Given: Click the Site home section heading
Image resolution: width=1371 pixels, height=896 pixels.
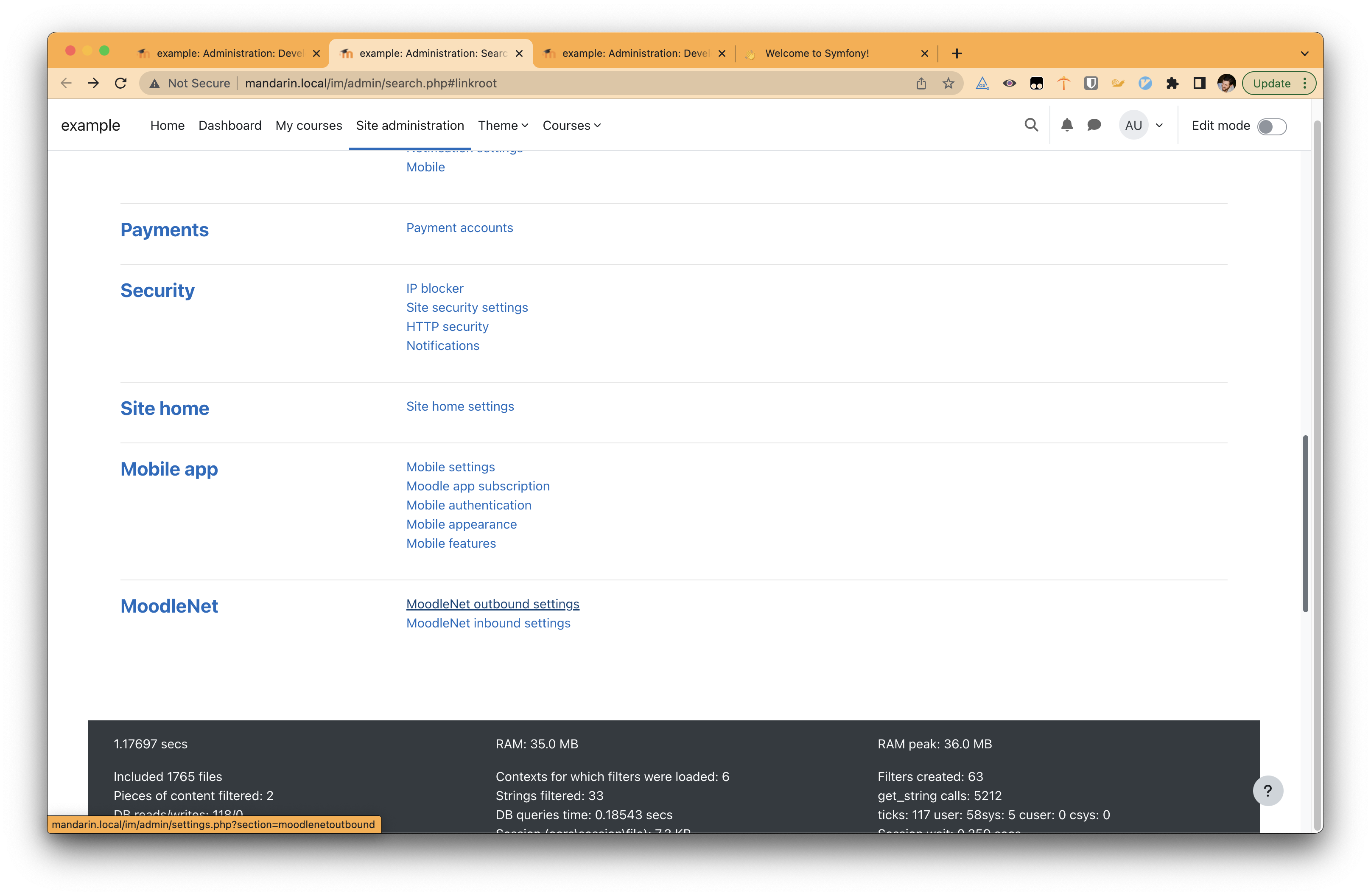Looking at the screenshot, I should 164,408.
